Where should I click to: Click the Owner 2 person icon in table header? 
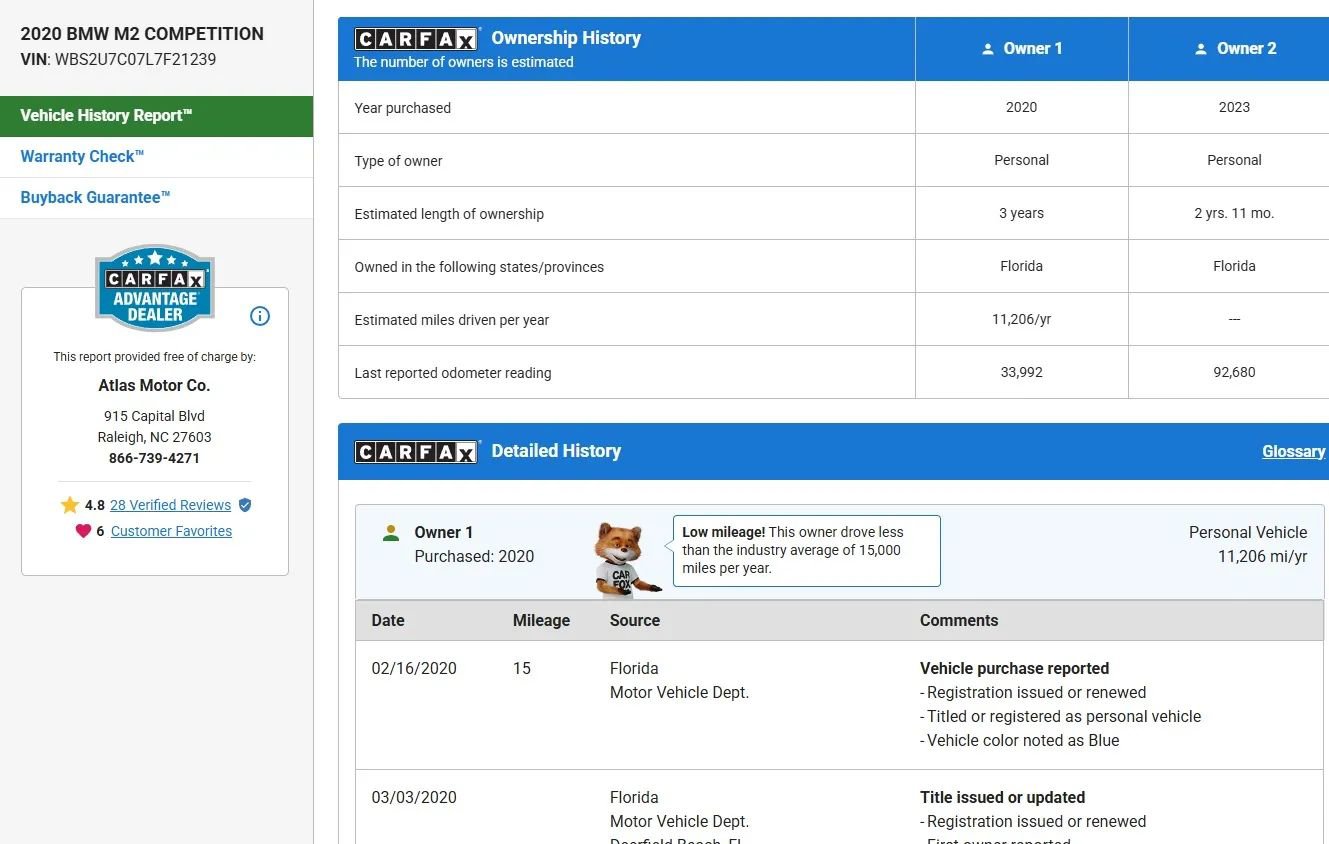point(1201,49)
